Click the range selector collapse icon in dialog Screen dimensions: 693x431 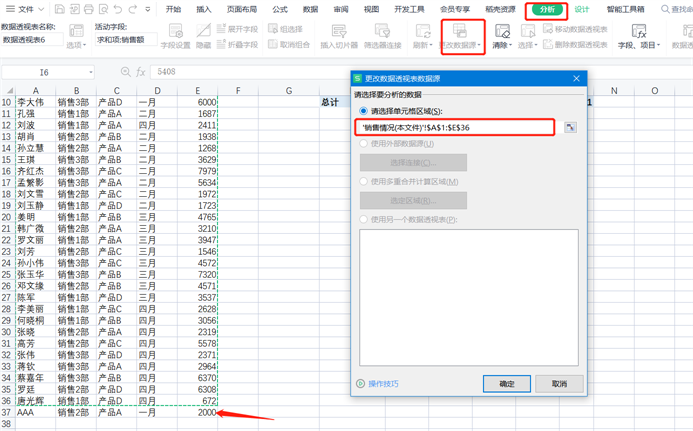click(570, 128)
